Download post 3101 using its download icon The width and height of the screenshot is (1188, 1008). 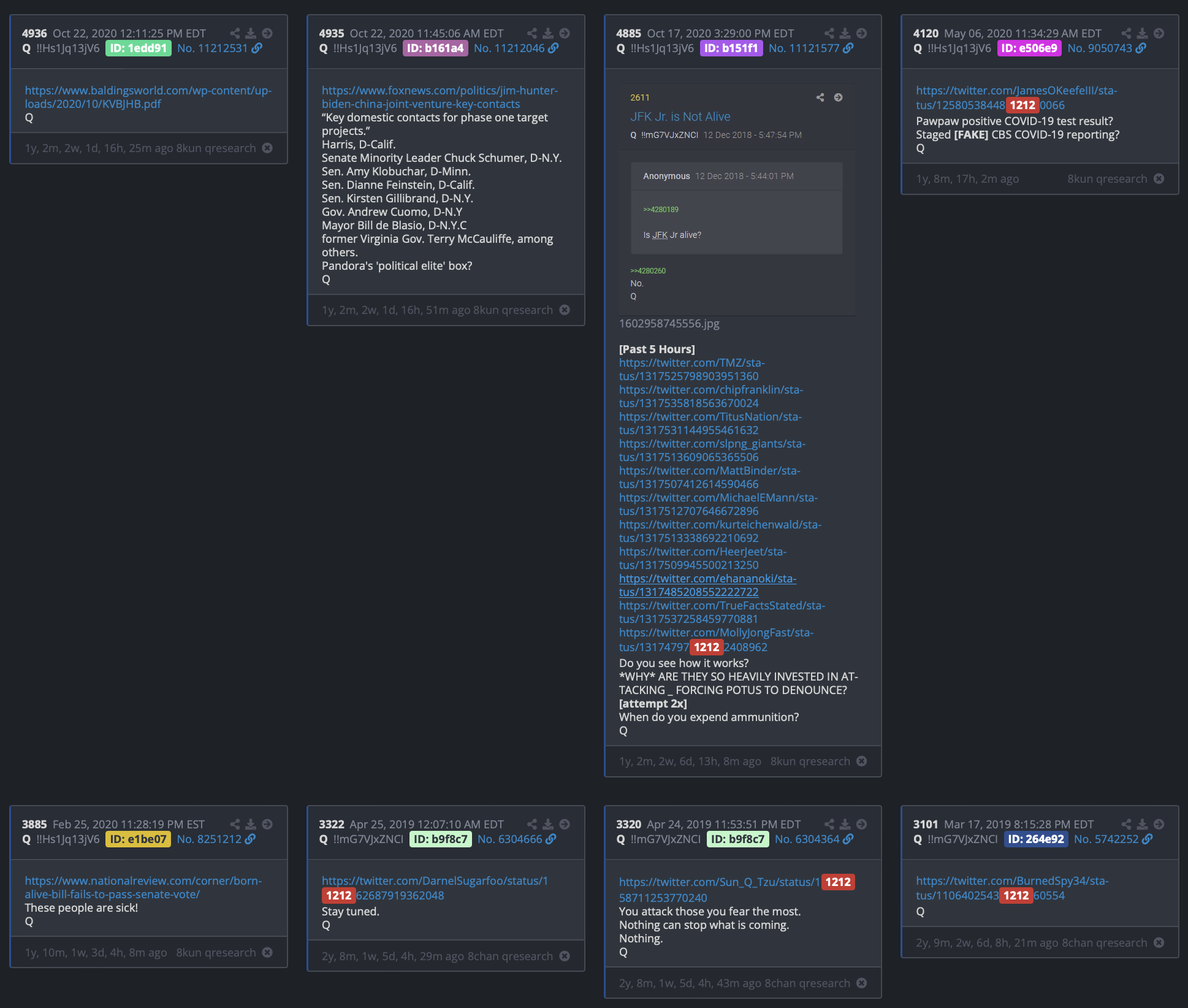click(1142, 824)
